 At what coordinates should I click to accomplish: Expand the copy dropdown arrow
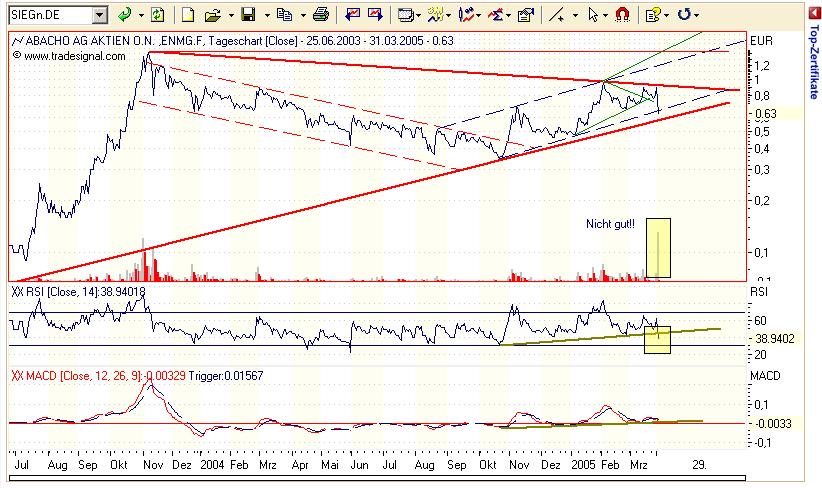(x=303, y=15)
